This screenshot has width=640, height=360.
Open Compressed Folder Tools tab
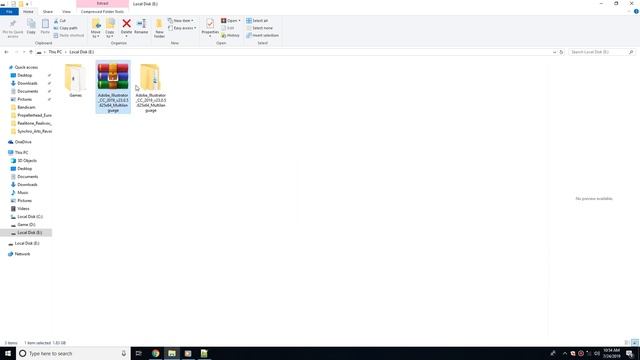[102, 12]
